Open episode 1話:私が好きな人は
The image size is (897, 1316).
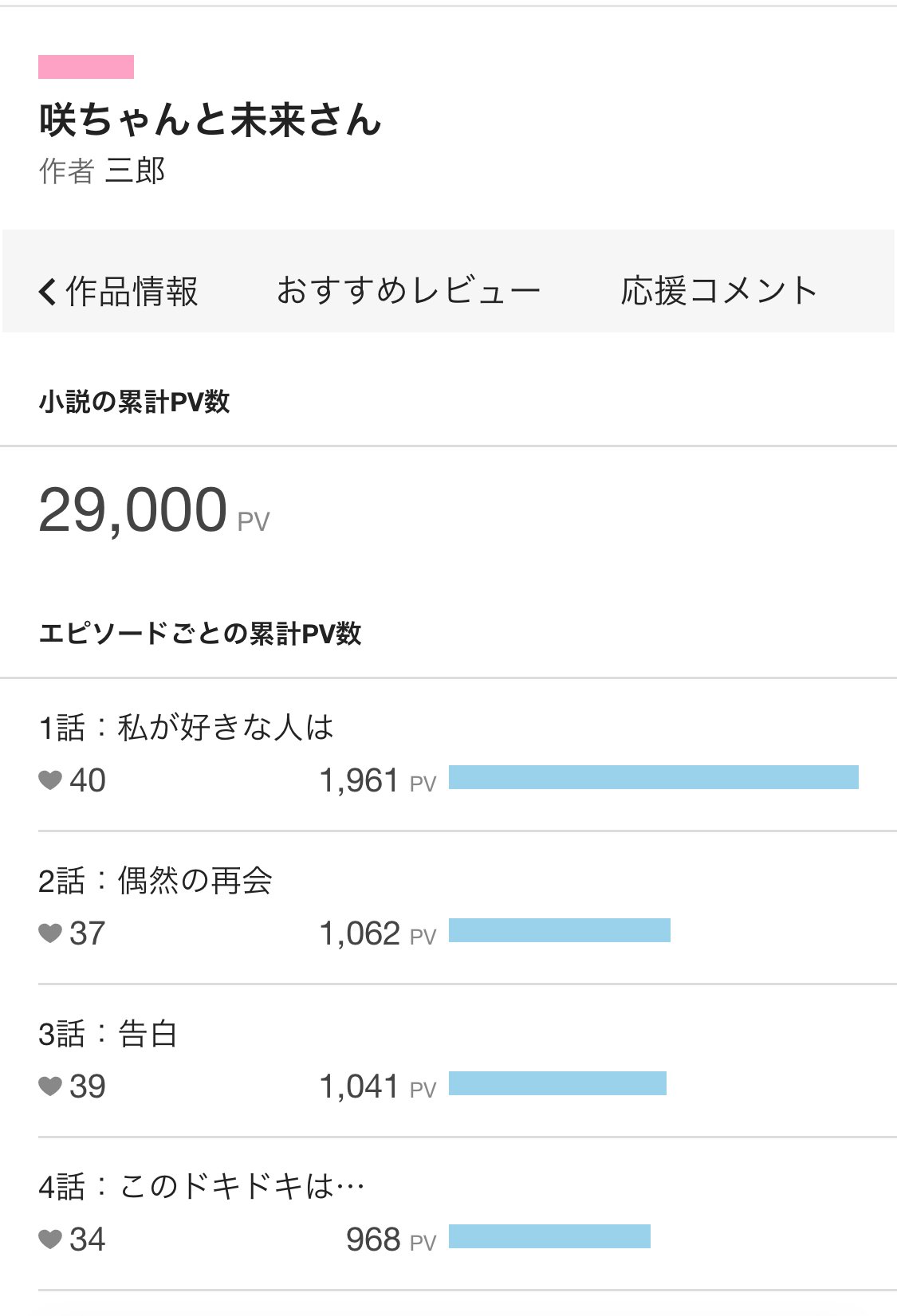(x=186, y=728)
